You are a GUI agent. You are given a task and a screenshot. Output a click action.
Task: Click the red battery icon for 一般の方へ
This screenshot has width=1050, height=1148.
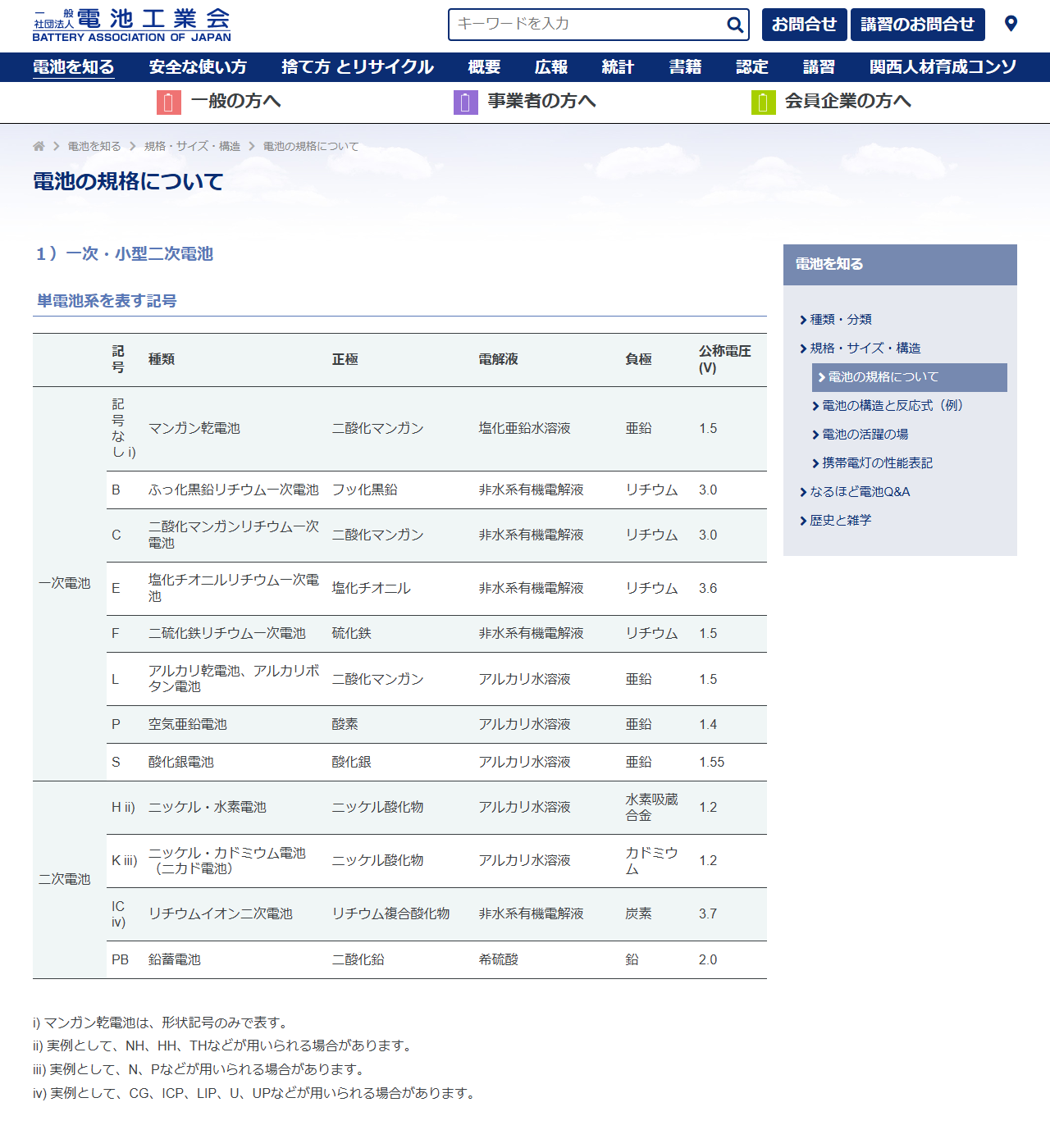[x=169, y=102]
